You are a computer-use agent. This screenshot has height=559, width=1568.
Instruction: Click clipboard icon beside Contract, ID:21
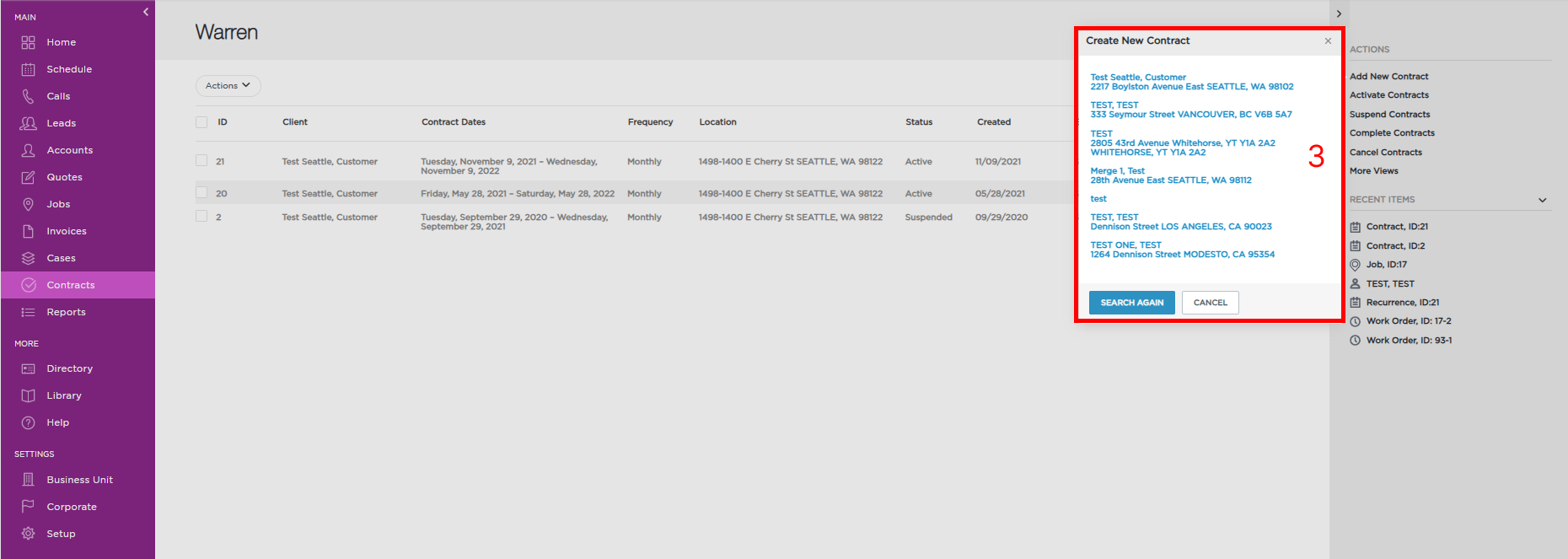click(1356, 227)
